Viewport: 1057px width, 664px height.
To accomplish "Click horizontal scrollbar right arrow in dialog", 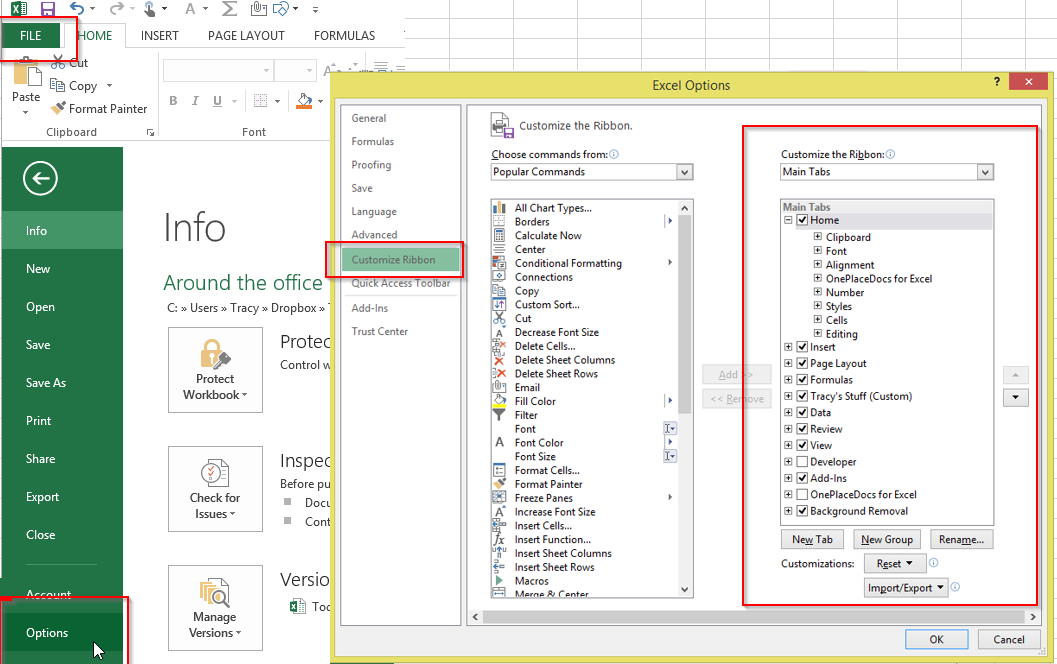I will click(x=1033, y=616).
